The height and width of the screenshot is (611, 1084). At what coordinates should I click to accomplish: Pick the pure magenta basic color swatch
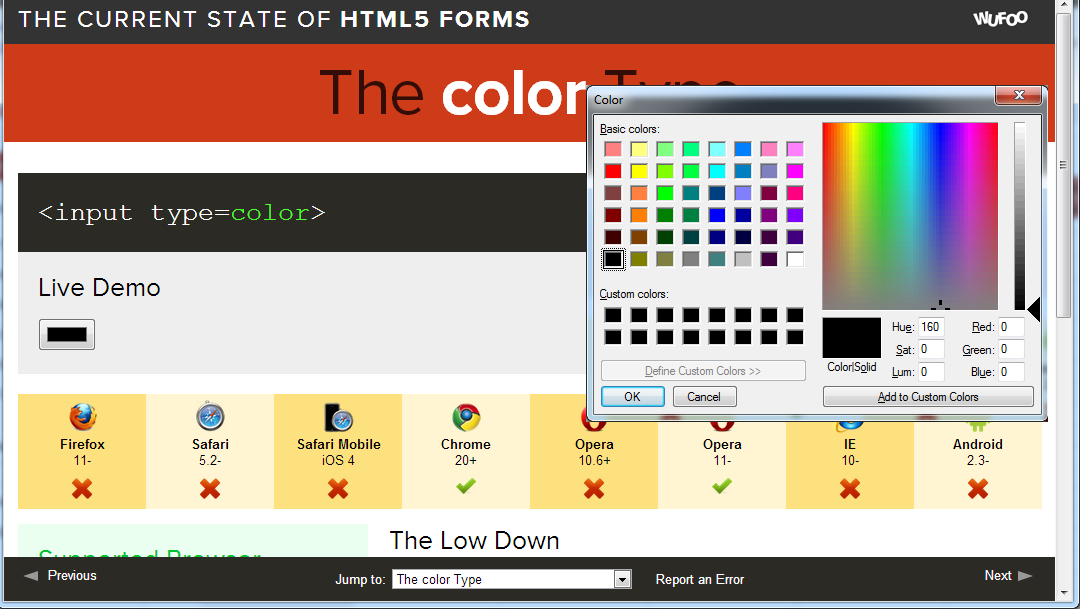click(x=795, y=171)
